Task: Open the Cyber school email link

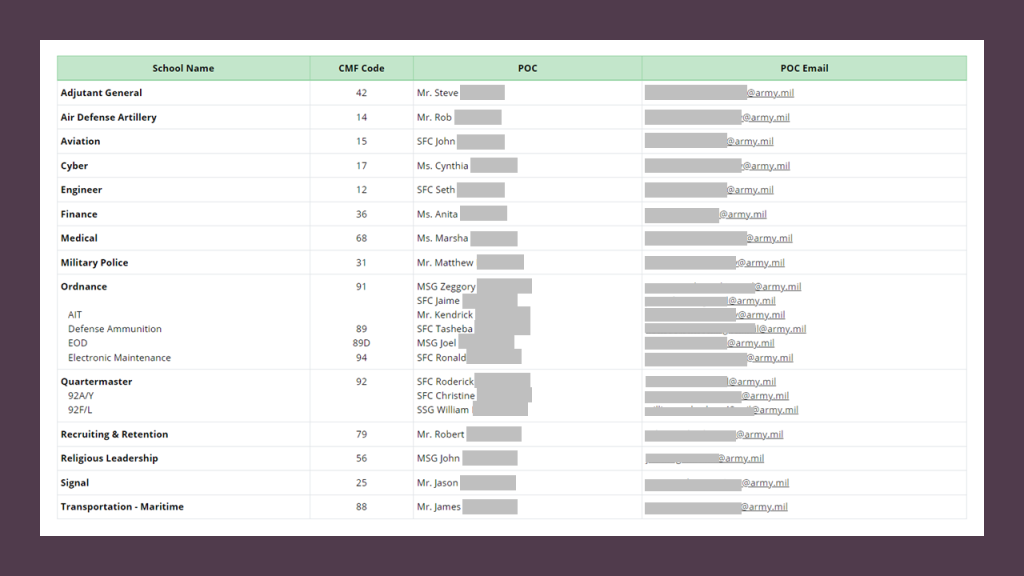Action: [717, 166]
